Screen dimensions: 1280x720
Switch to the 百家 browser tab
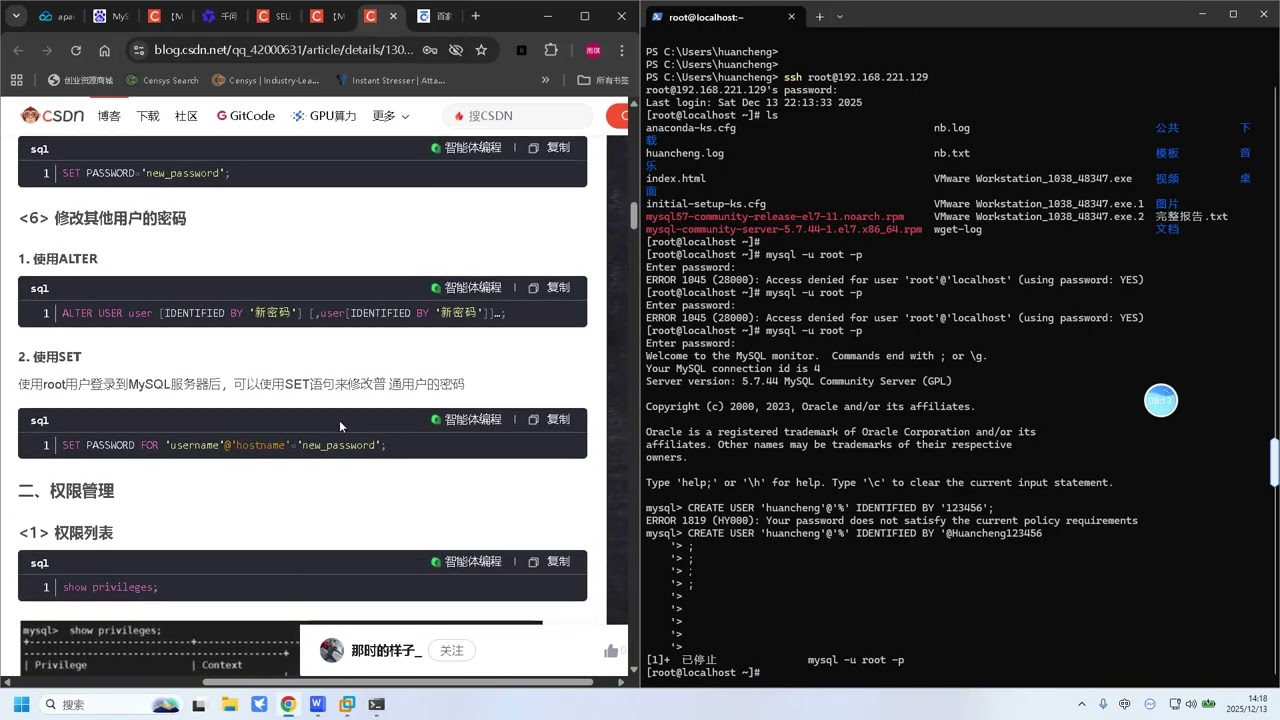(x=437, y=16)
